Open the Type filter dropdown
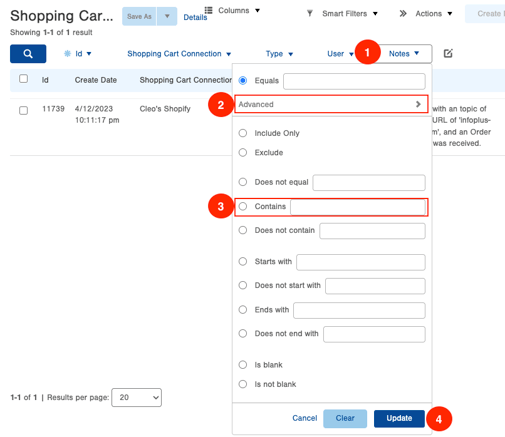505x437 pixels. tap(279, 54)
